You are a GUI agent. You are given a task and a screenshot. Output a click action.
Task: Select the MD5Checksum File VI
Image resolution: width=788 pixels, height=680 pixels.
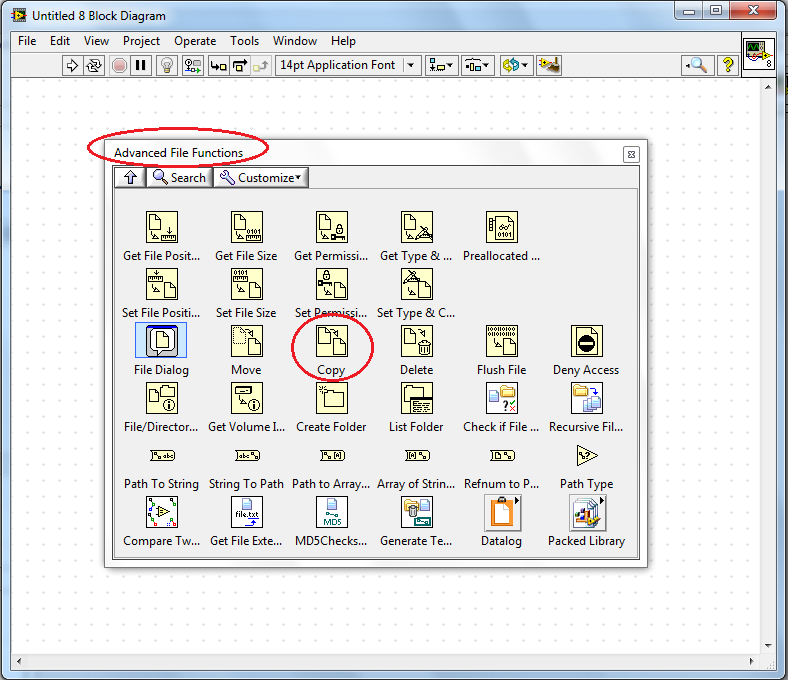point(331,512)
